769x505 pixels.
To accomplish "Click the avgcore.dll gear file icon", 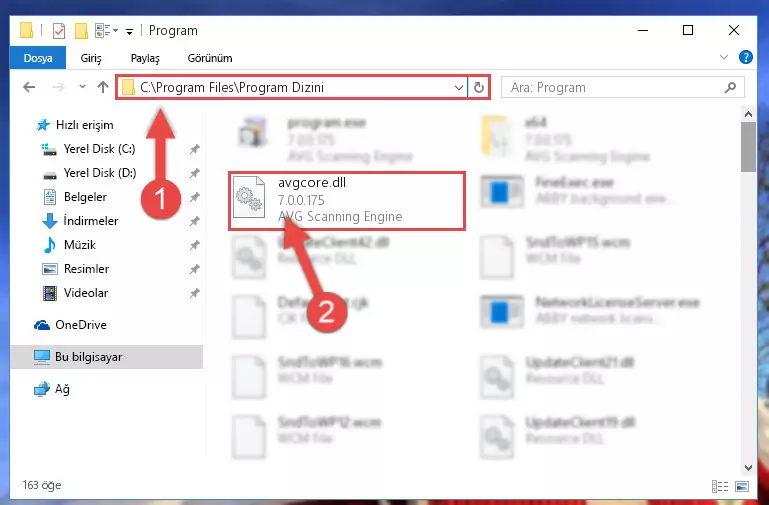I will click(x=248, y=199).
